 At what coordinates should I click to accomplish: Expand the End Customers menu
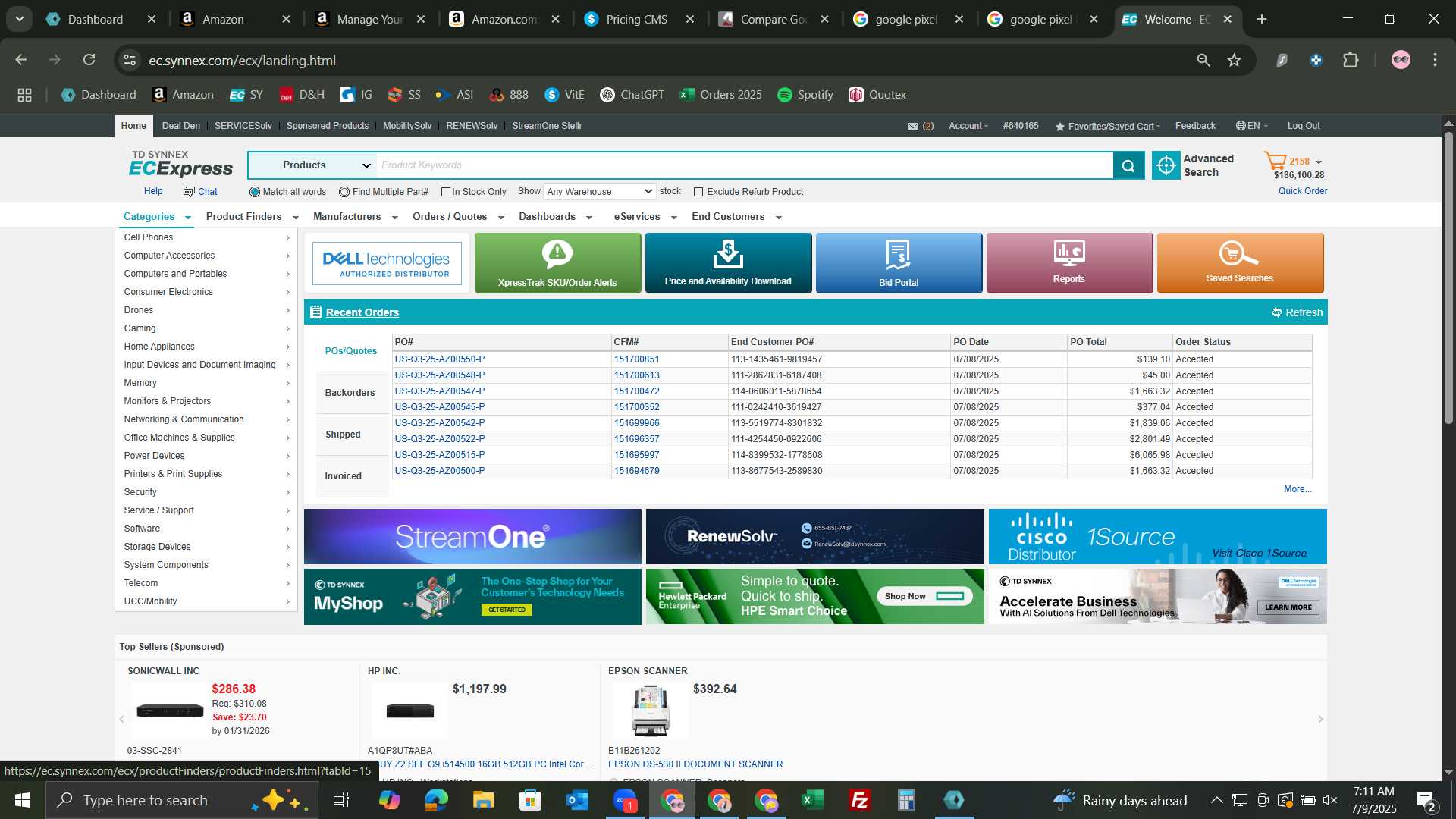(736, 217)
